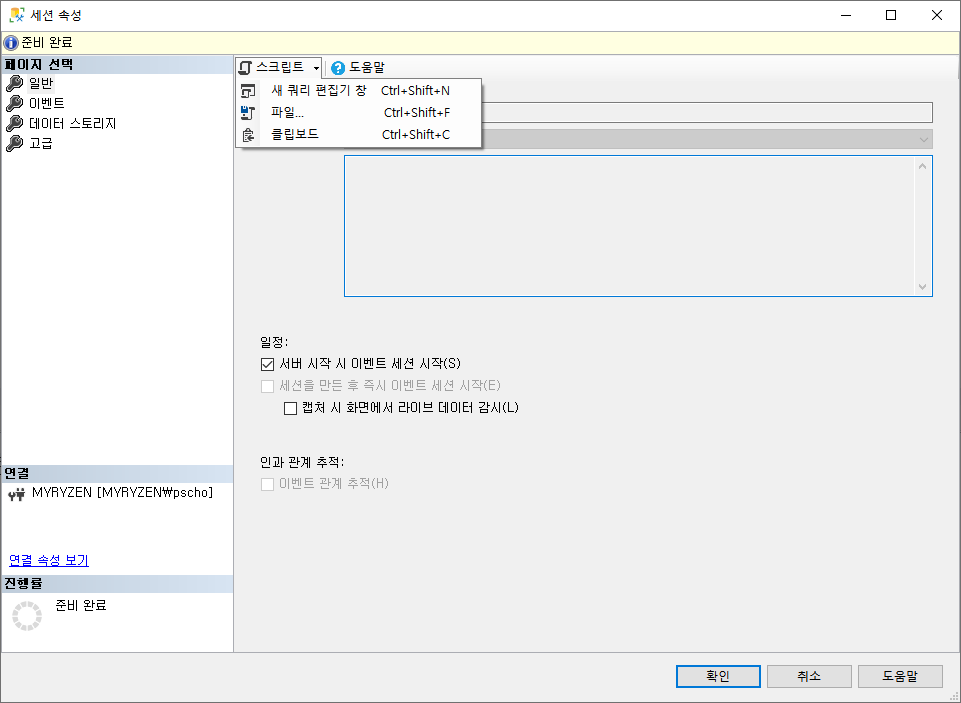Click the session name input field
The height and width of the screenshot is (703, 961).
click(707, 113)
